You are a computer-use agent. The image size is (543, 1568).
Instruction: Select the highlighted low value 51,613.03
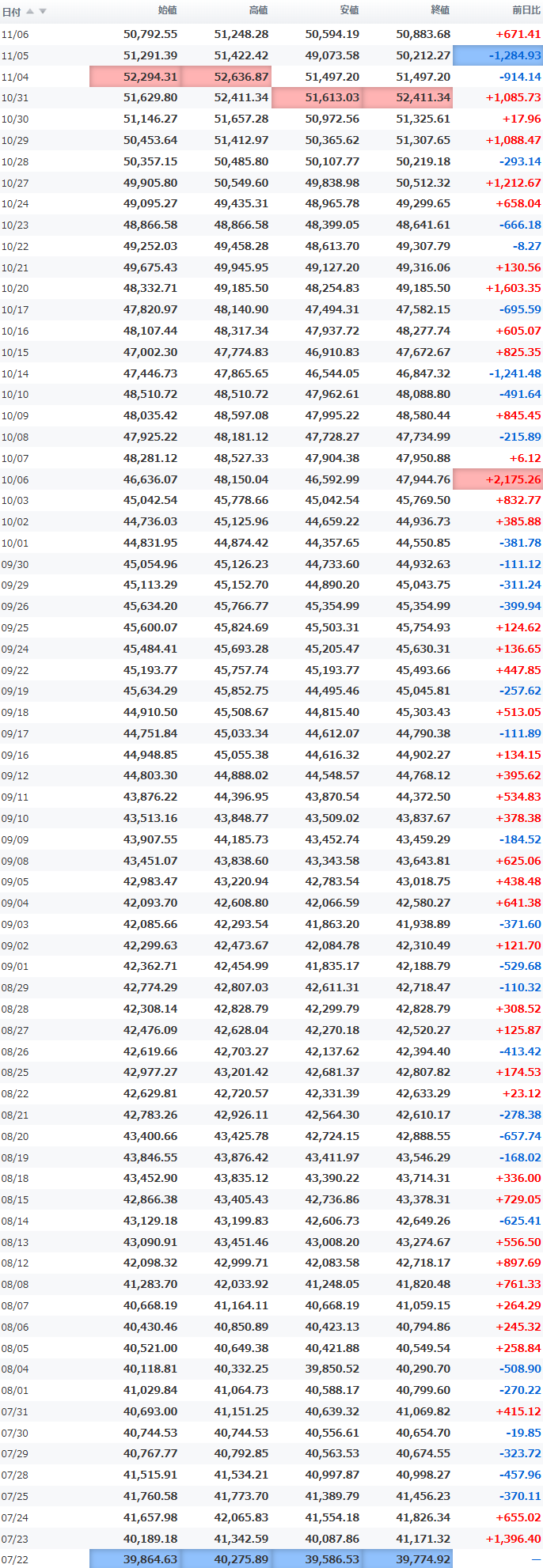317,98
